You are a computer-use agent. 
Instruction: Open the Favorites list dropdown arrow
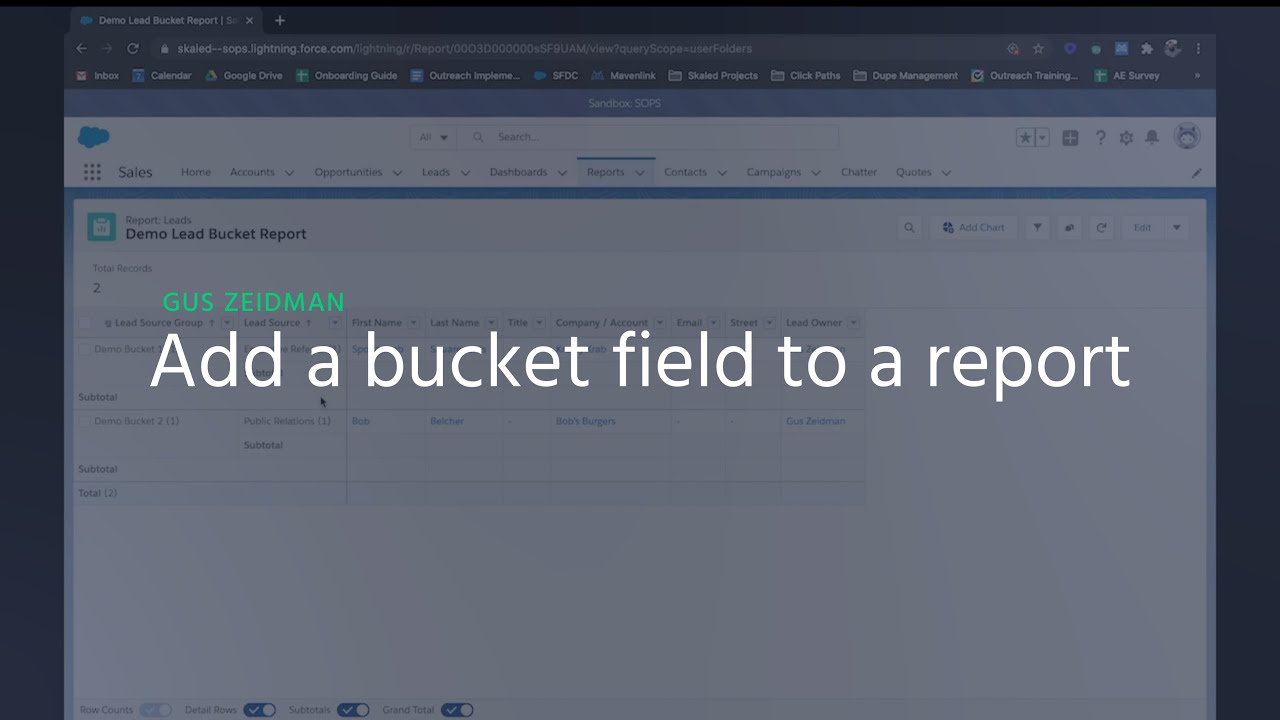1043,138
